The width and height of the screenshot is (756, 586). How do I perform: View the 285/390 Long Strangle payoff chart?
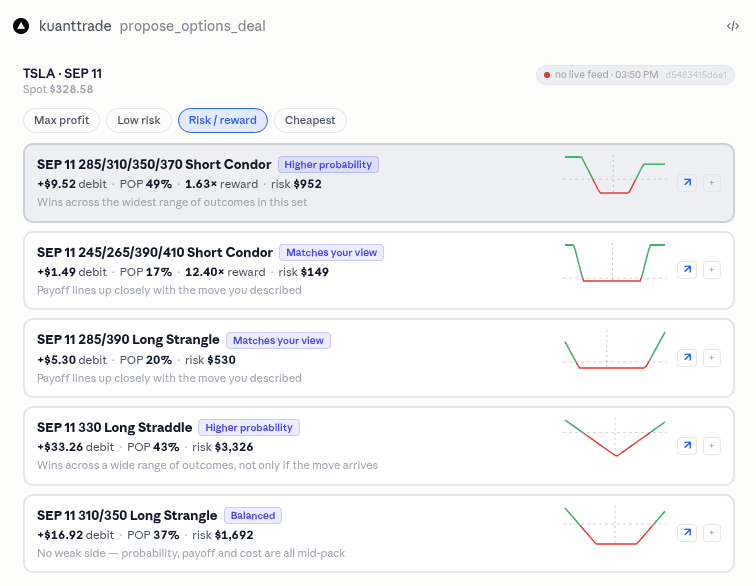615,350
